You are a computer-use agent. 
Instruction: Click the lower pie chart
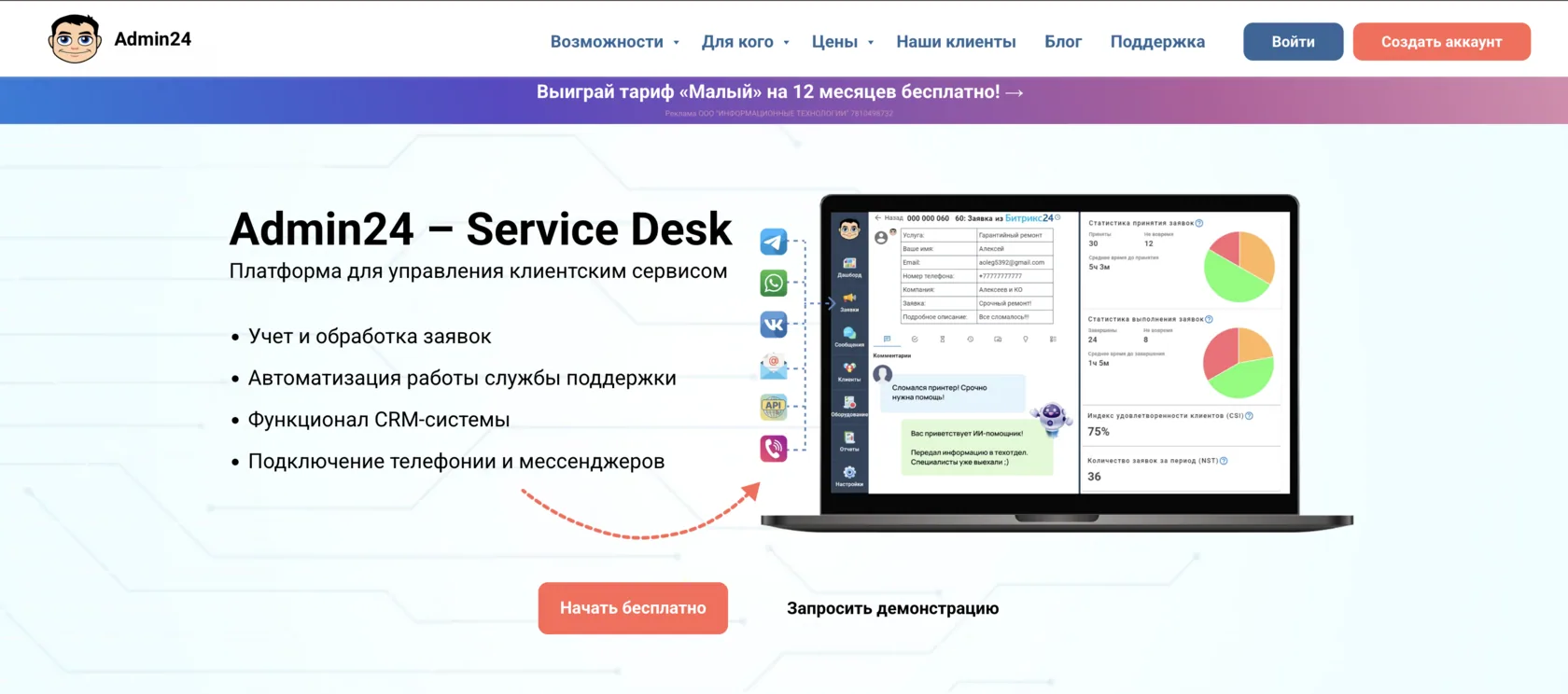(1239, 363)
